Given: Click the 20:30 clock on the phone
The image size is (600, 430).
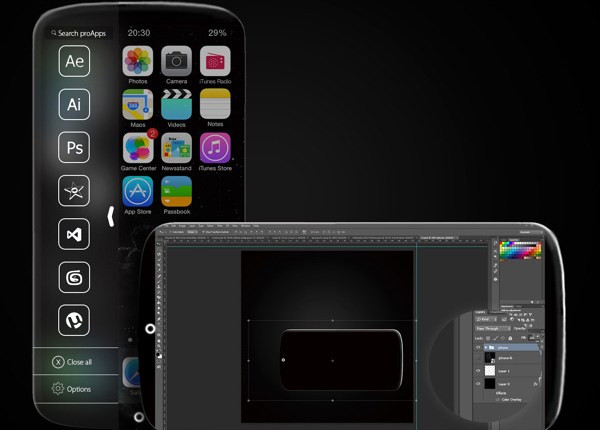Looking at the screenshot, I should [x=139, y=33].
